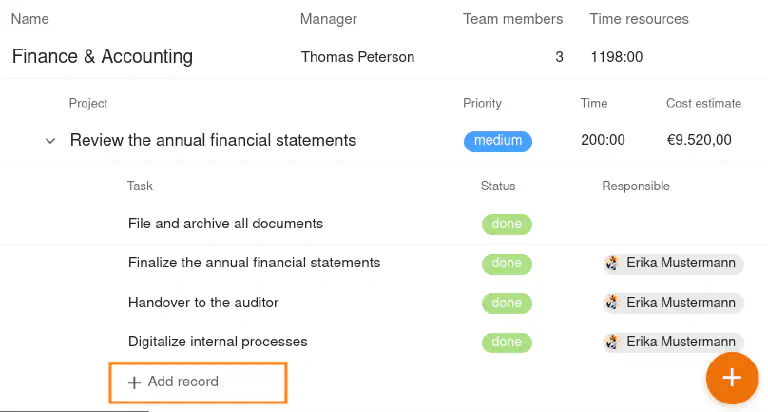Click the Cost estimate value €9.520,00
This screenshot has height=412, width=768.
[699, 140]
